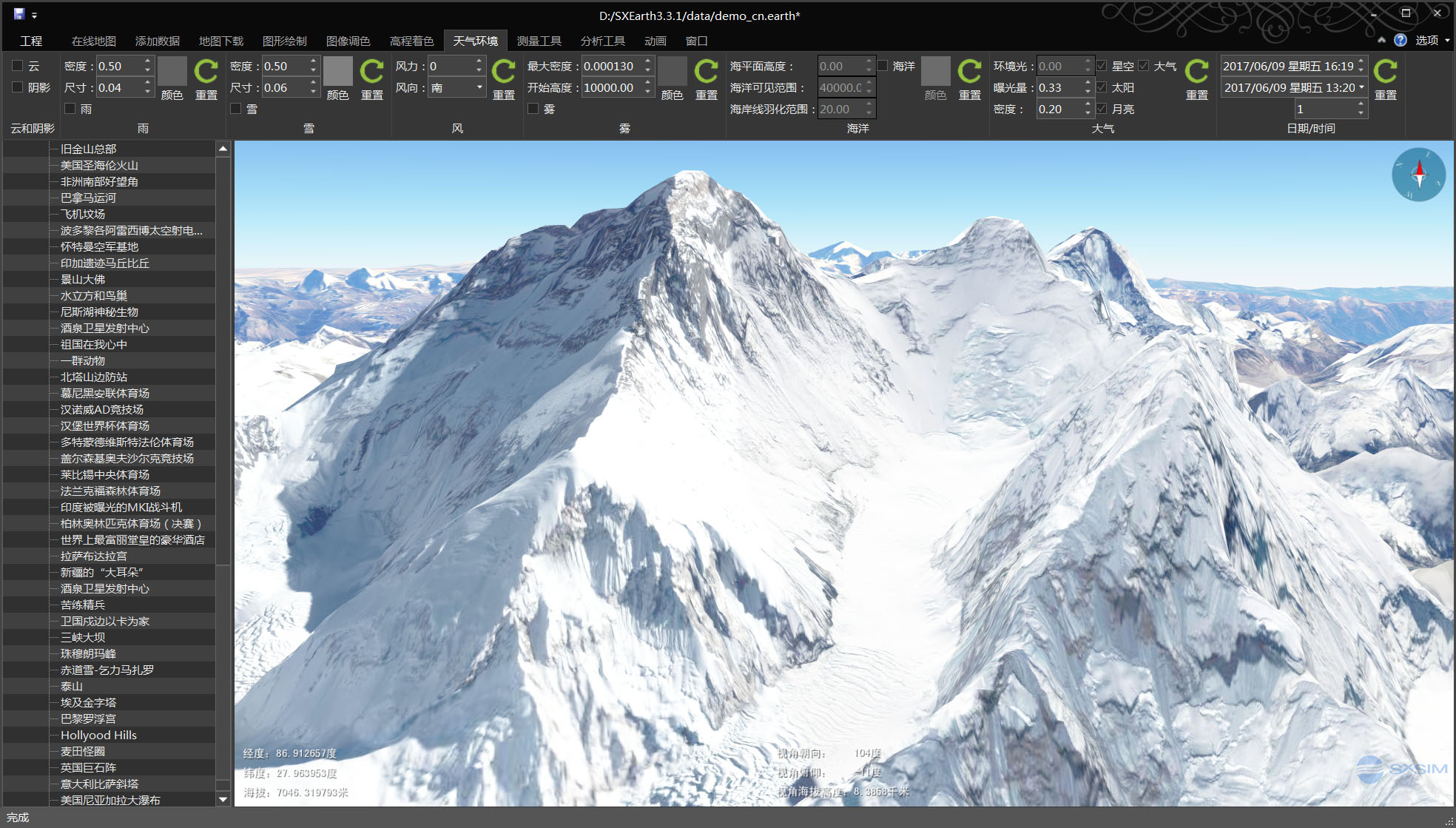Enable the 云 (cloud) checkbox
1456x828 pixels.
(18, 66)
